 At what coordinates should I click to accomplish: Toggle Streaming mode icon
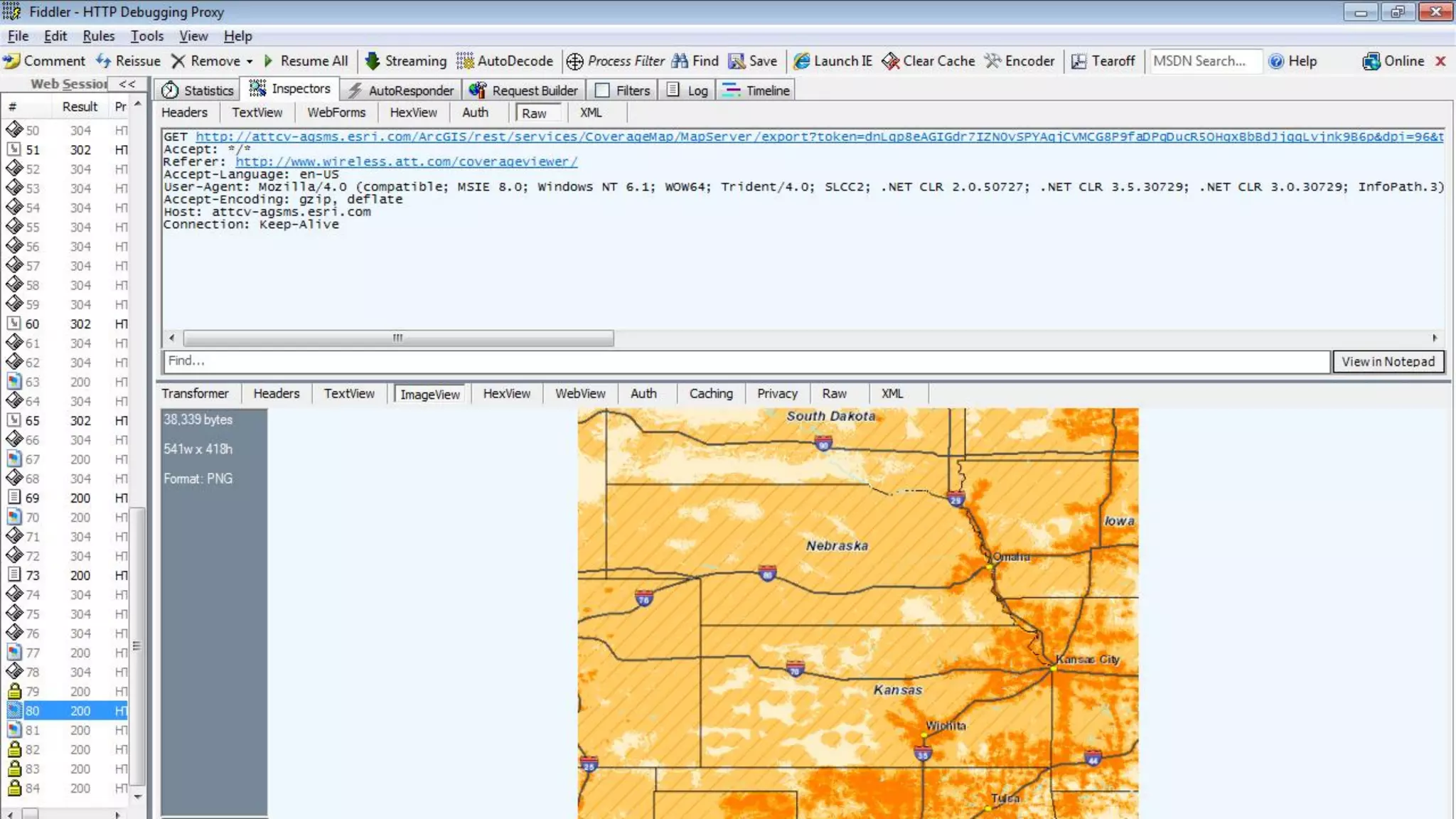pos(372,61)
